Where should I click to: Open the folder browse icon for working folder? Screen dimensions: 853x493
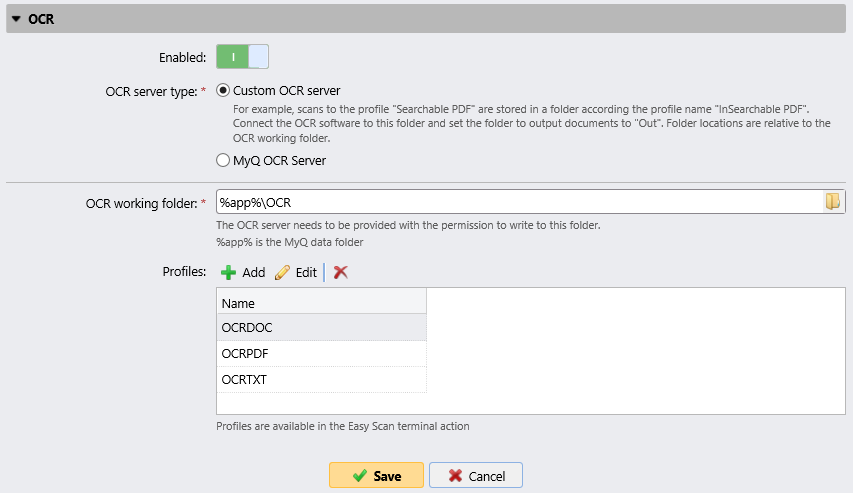pos(832,202)
